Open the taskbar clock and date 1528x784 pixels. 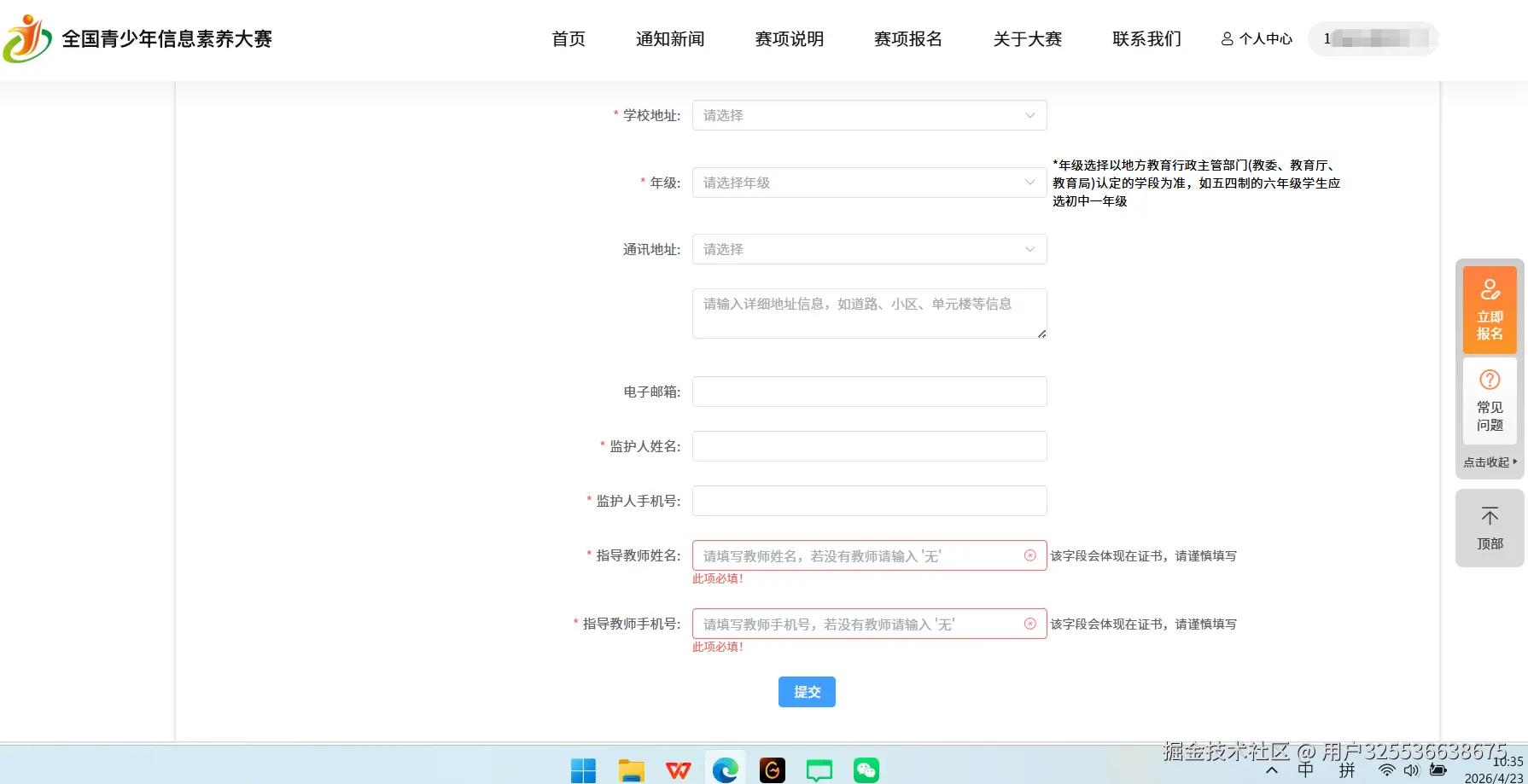(1494, 770)
